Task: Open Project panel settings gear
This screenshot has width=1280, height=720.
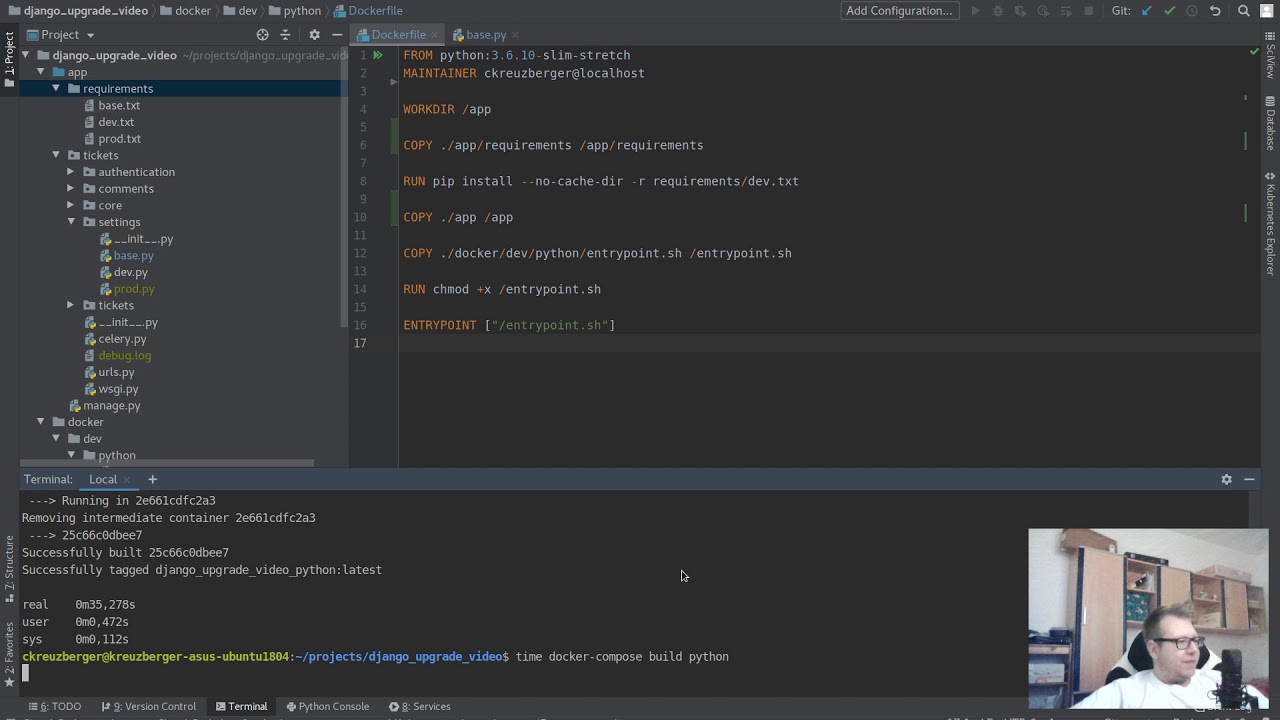Action: point(314,34)
